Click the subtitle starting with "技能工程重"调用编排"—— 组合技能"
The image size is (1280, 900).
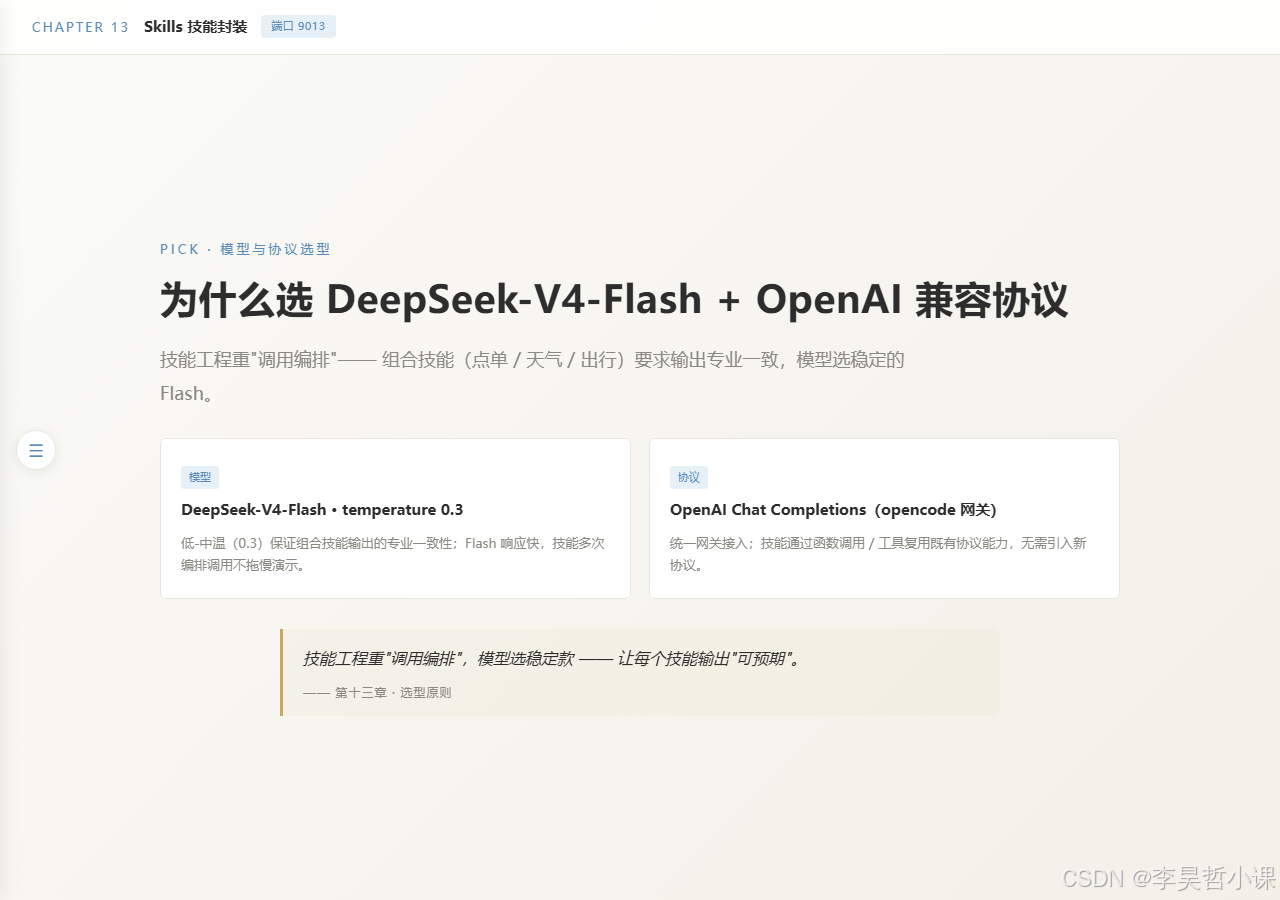click(x=532, y=376)
